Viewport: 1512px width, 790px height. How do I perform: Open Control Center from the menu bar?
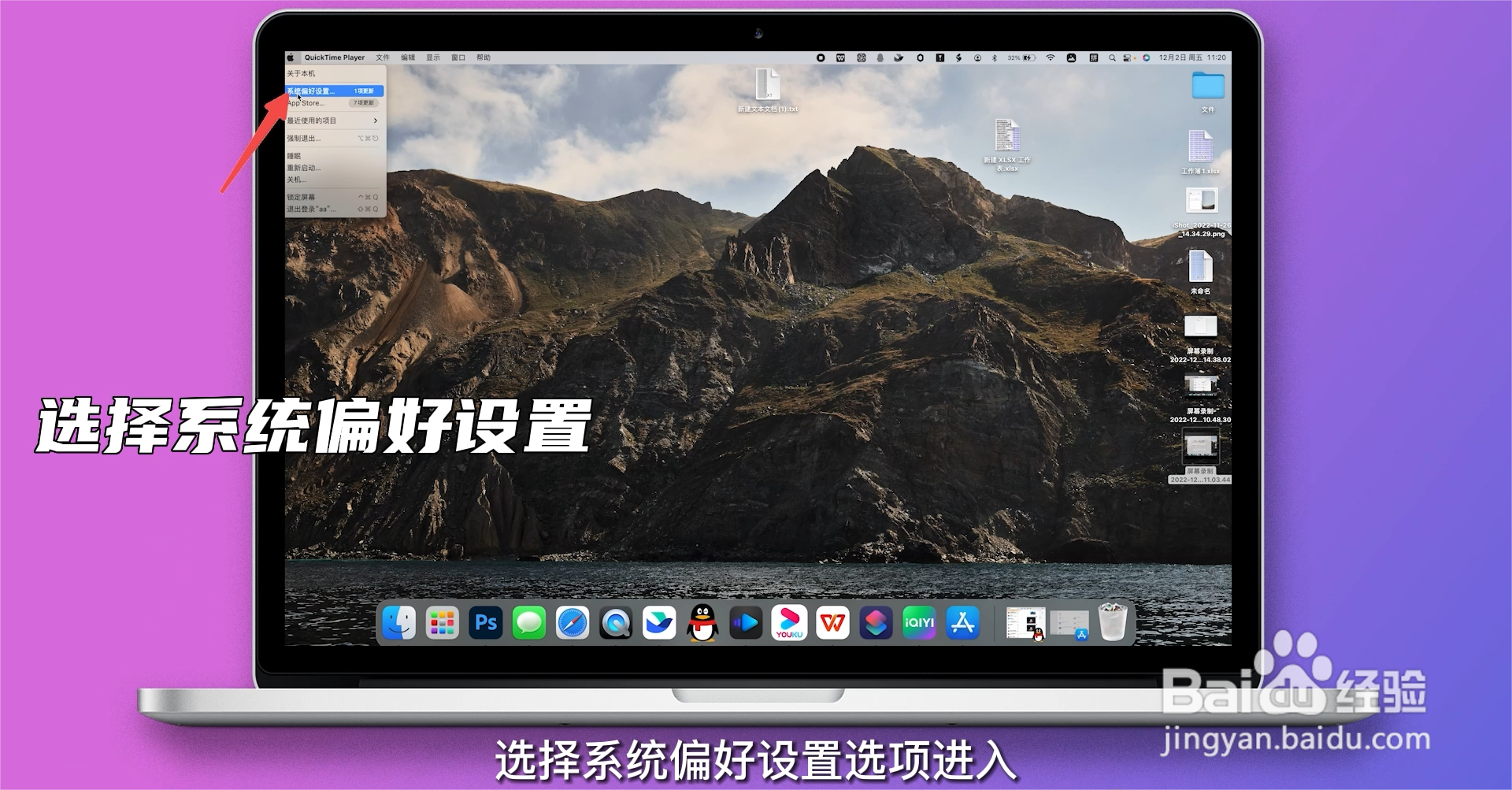click(x=1126, y=57)
